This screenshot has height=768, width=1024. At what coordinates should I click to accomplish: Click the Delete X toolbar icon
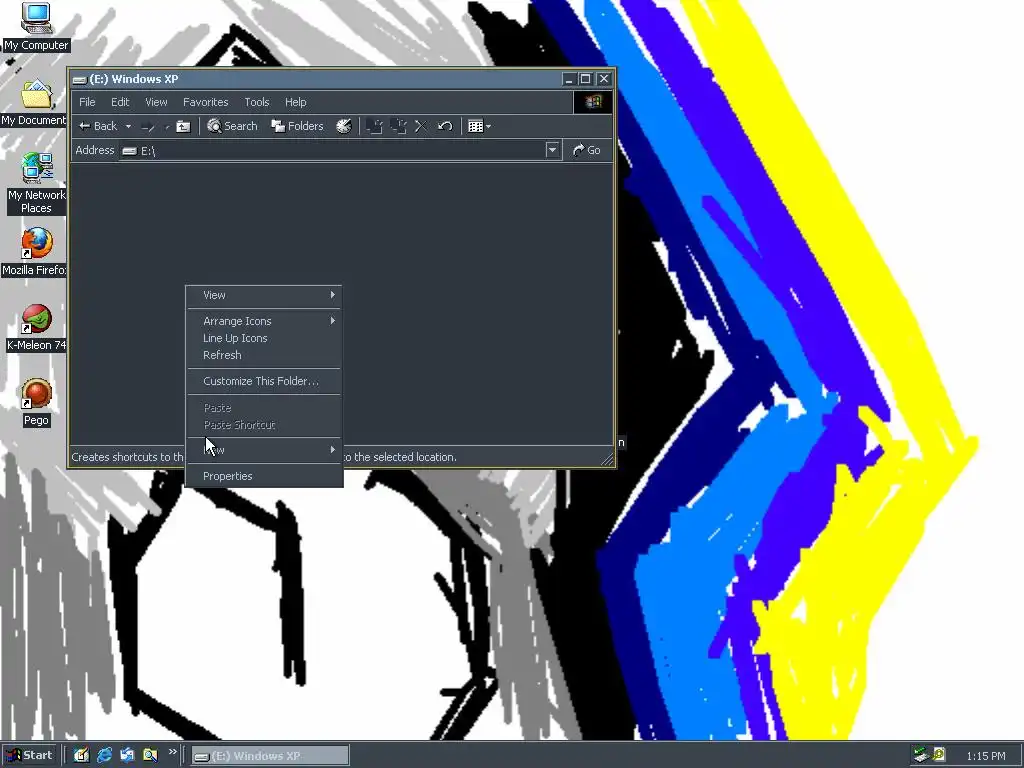421,126
